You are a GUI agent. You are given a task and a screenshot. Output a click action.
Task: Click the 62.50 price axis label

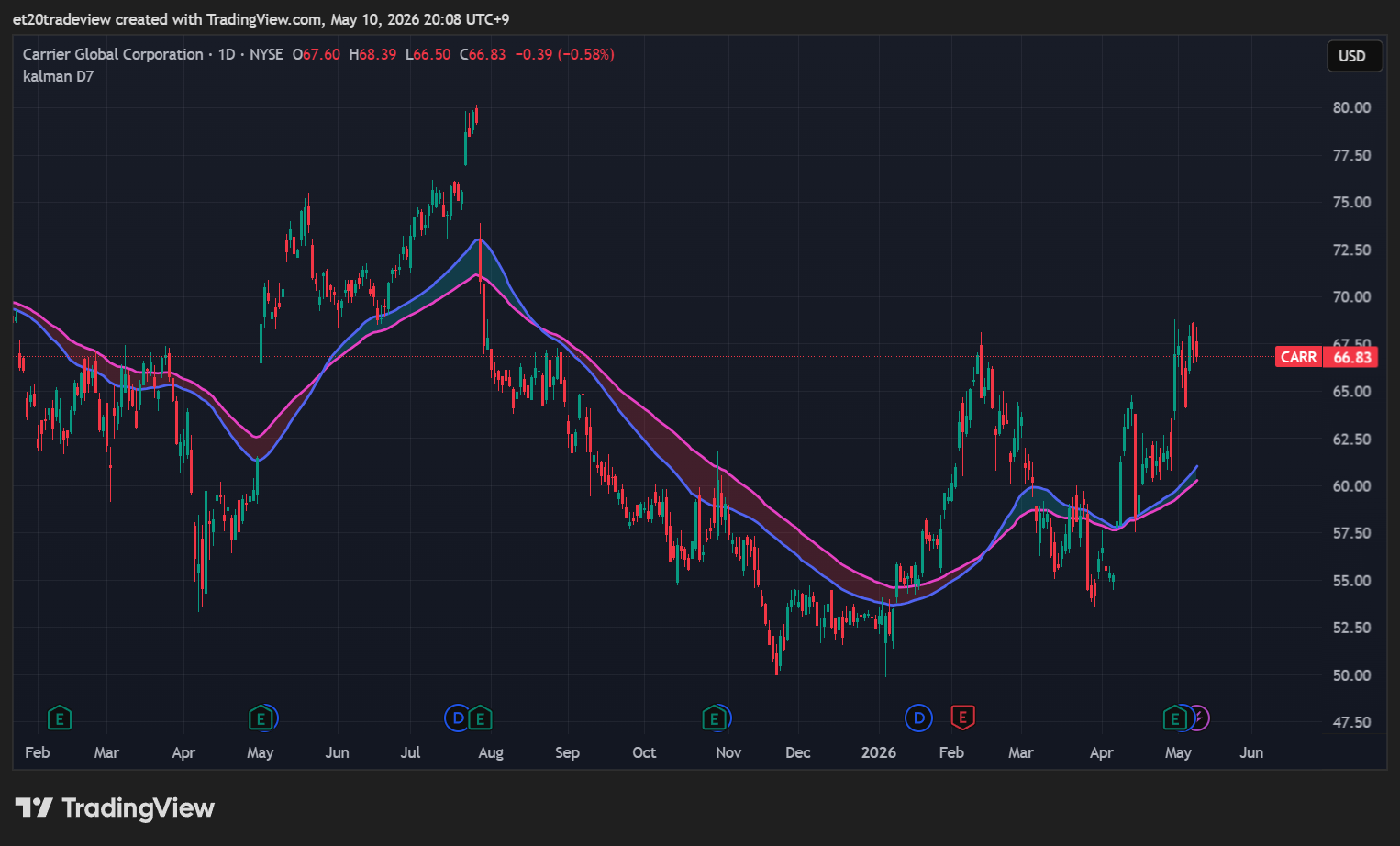[1351, 439]
